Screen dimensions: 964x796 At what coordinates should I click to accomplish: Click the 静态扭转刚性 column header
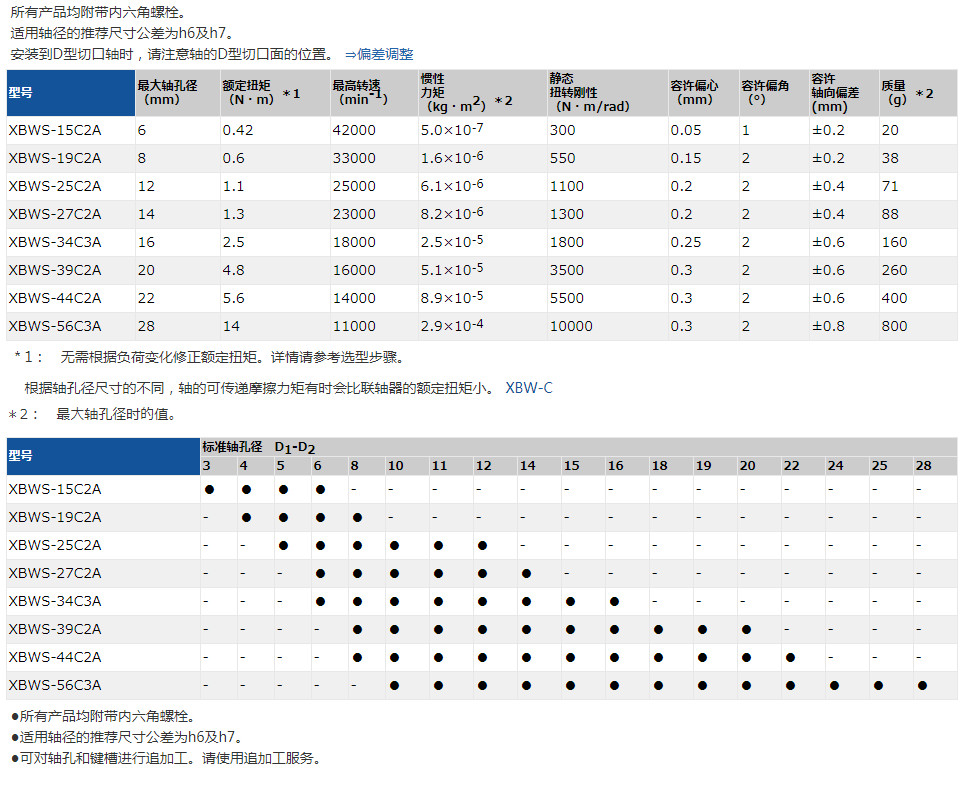pyautogui.click(x=607, y=93)
